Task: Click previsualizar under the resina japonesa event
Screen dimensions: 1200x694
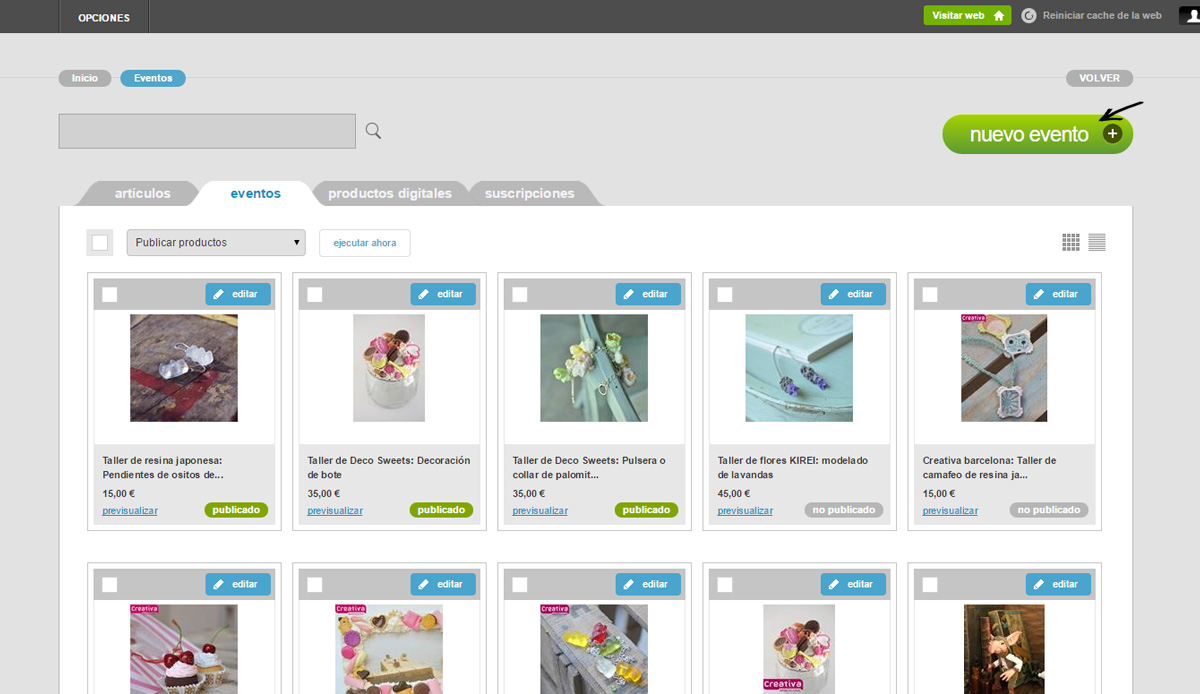Action: [130, 511]
